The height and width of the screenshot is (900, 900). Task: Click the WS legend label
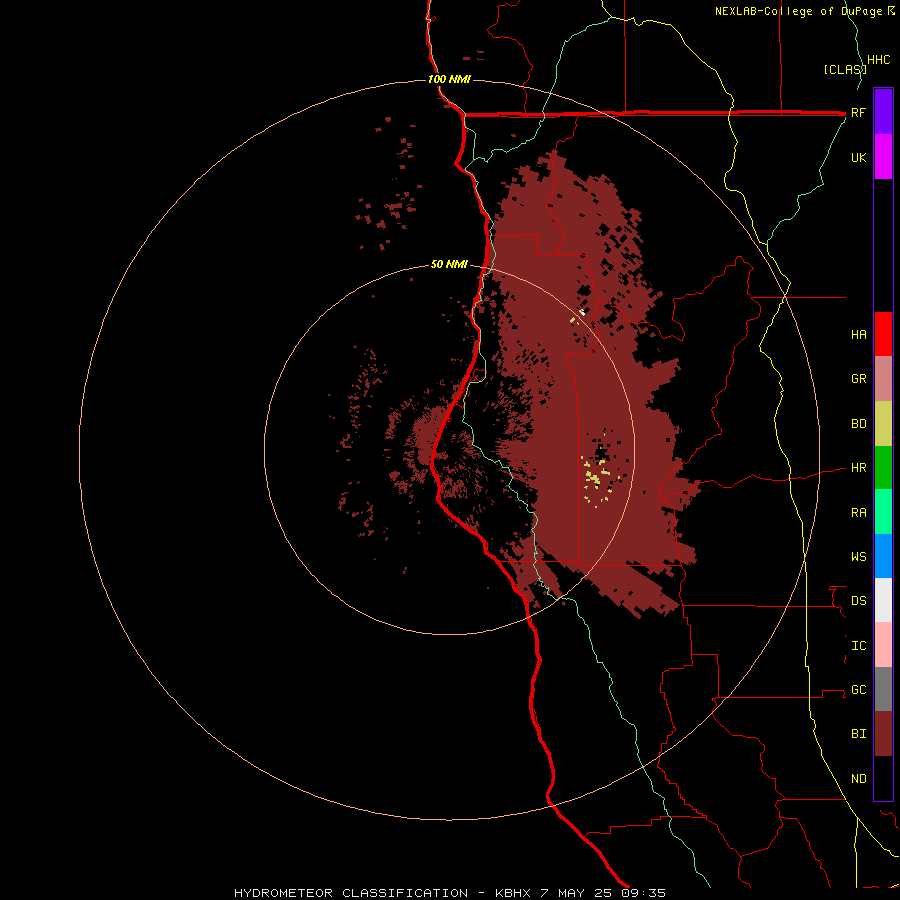pos(858,556)
